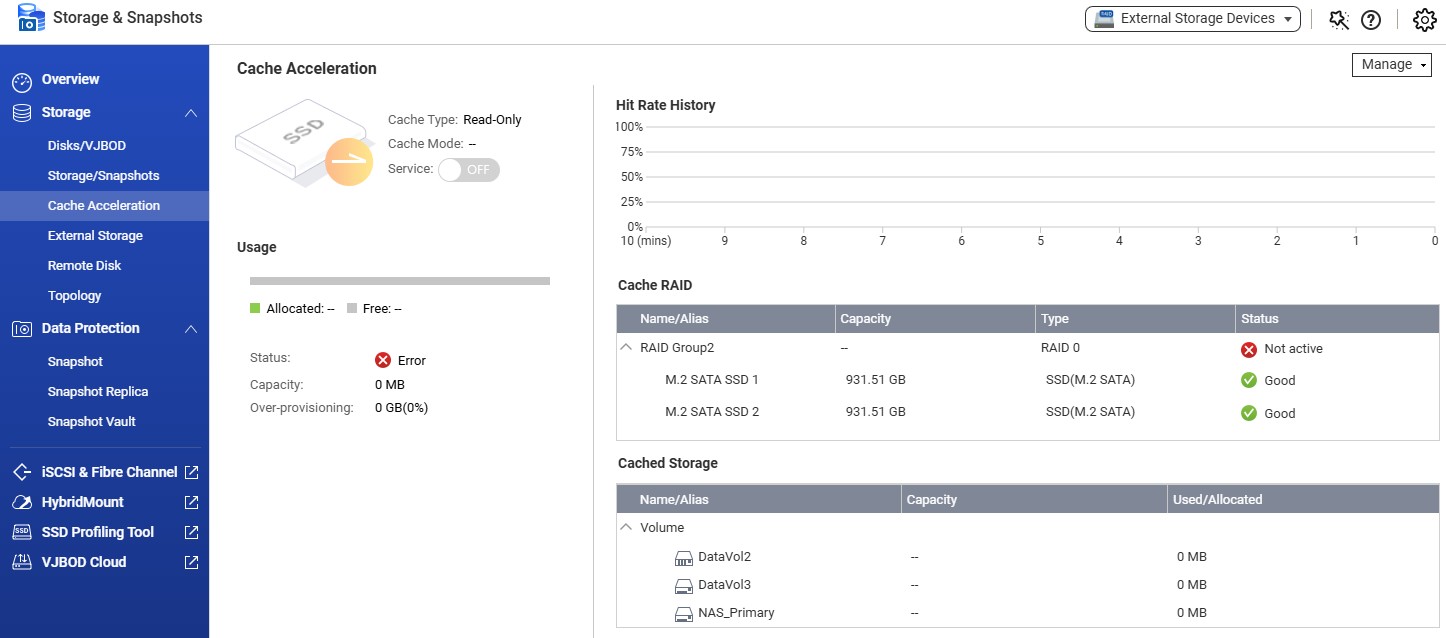Click the Storage database icon in sidebar
Screen dimensions: 1446x638
click(x=22, y=113)
